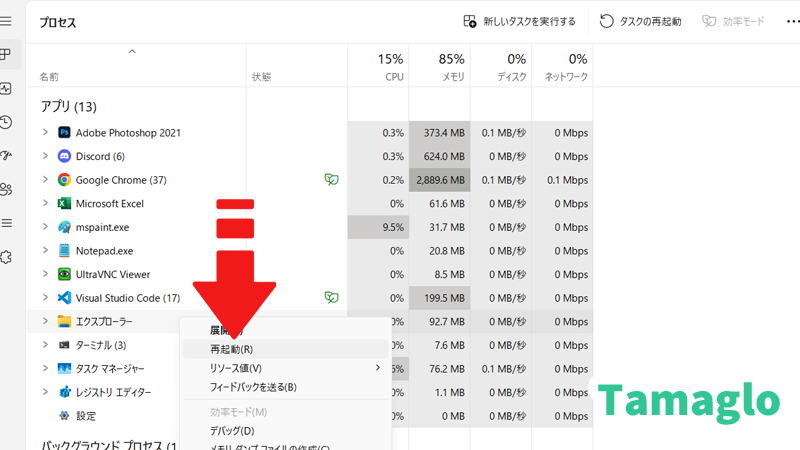Screen dimensions: 800x450
Task: Click the ターミナル icon
Action: click(64, 345)
